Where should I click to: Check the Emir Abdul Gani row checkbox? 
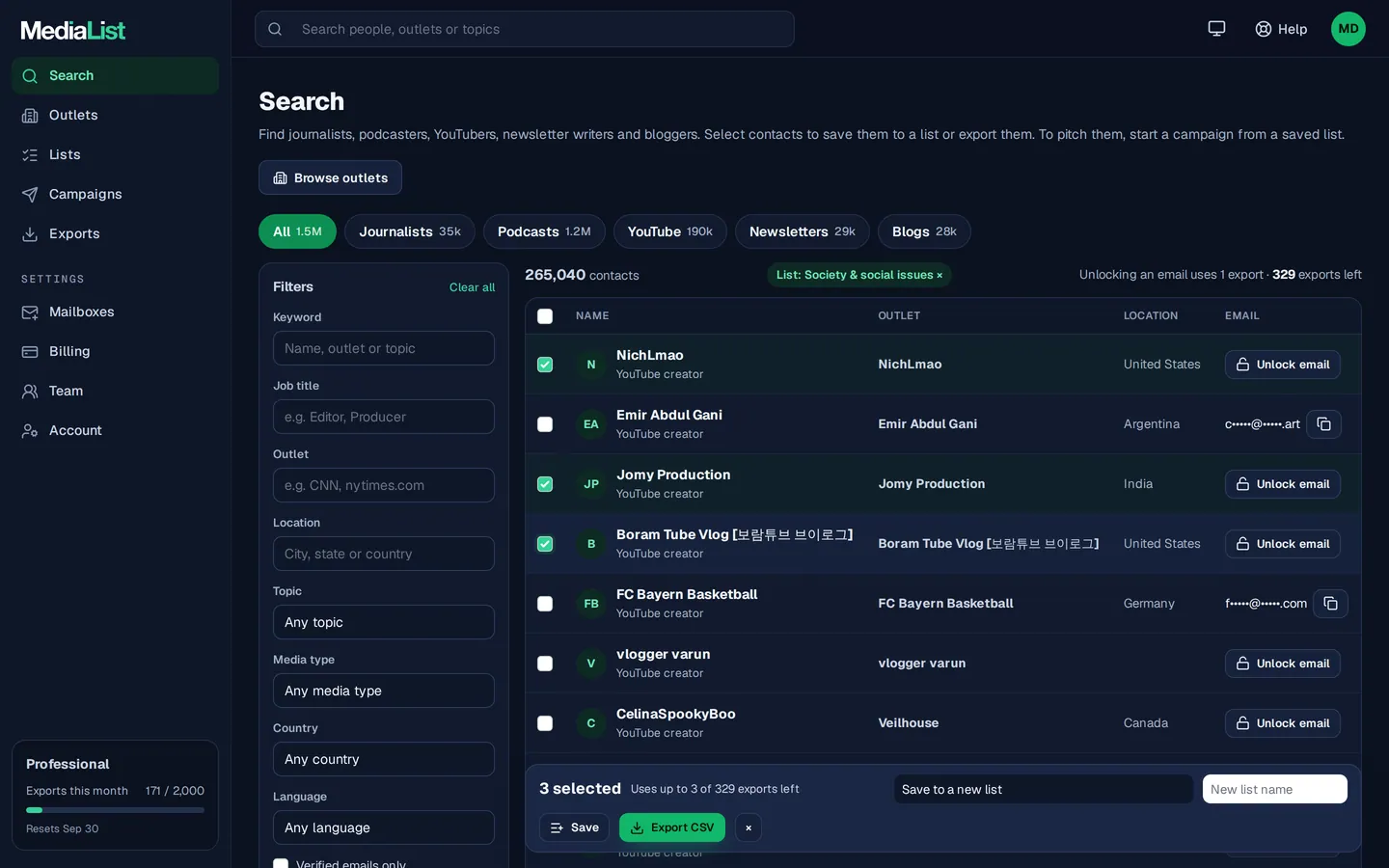click(545, 424)
